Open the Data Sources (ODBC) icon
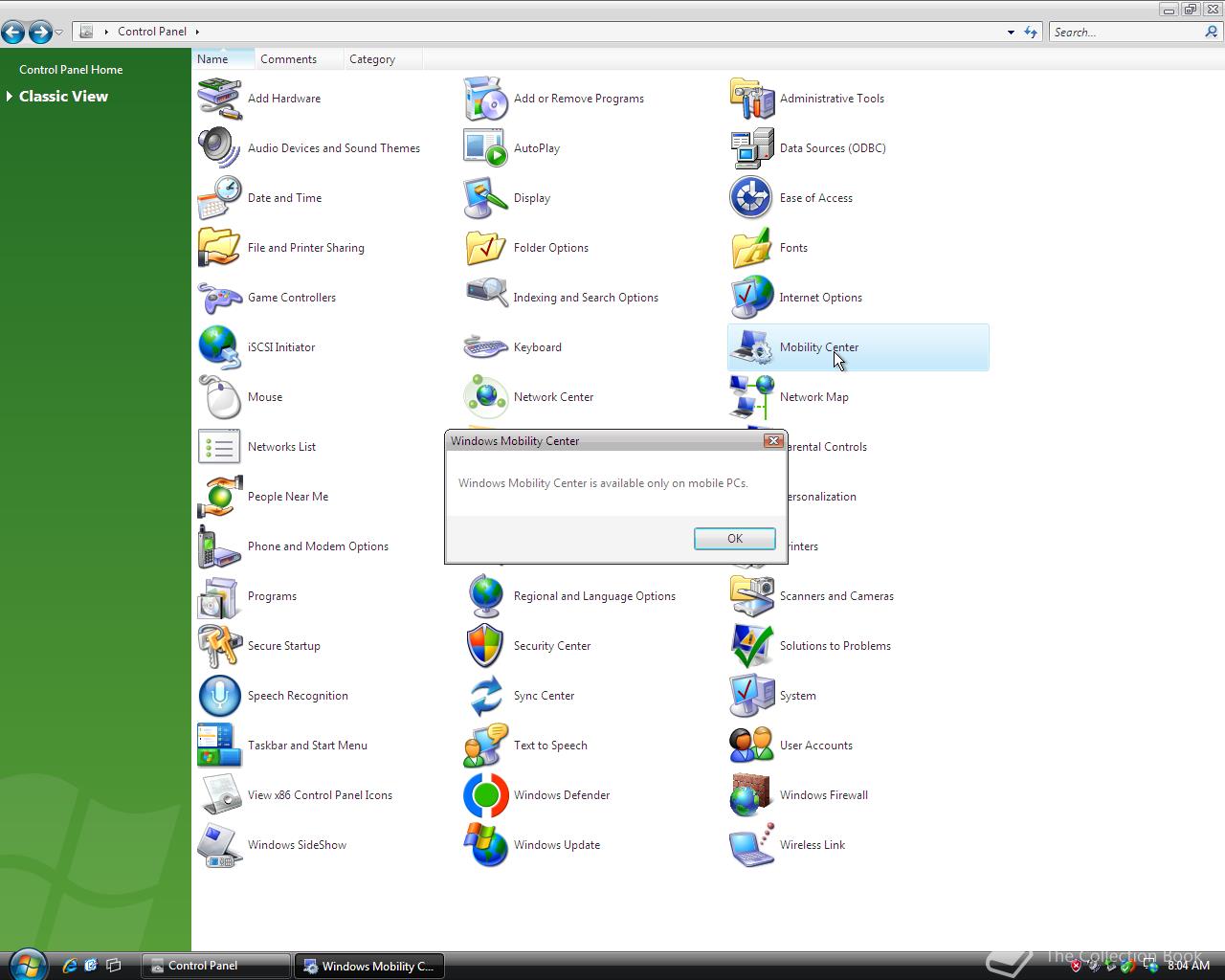This screenshot has width=1225, height=980. [x=751, y=148]
